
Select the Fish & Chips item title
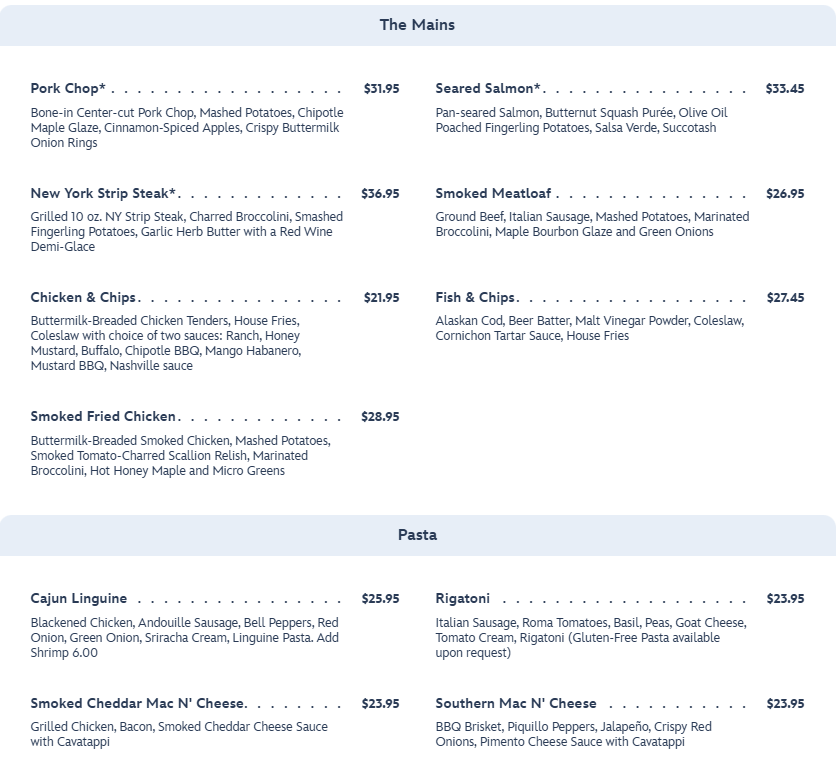point(475,298)
